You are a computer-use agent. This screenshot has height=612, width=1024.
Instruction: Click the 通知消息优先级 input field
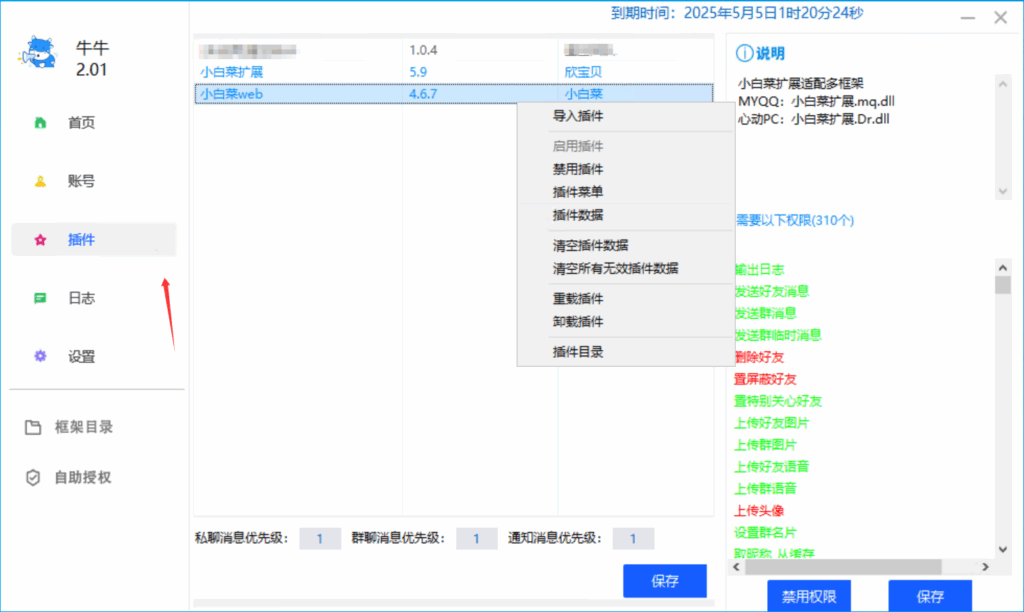pyautogui.click(x=633, y=539)
